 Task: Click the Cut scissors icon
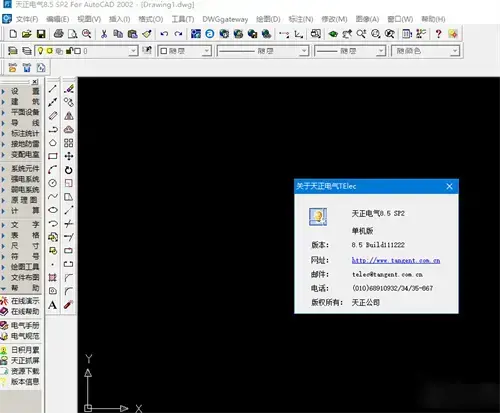[104, 34]
